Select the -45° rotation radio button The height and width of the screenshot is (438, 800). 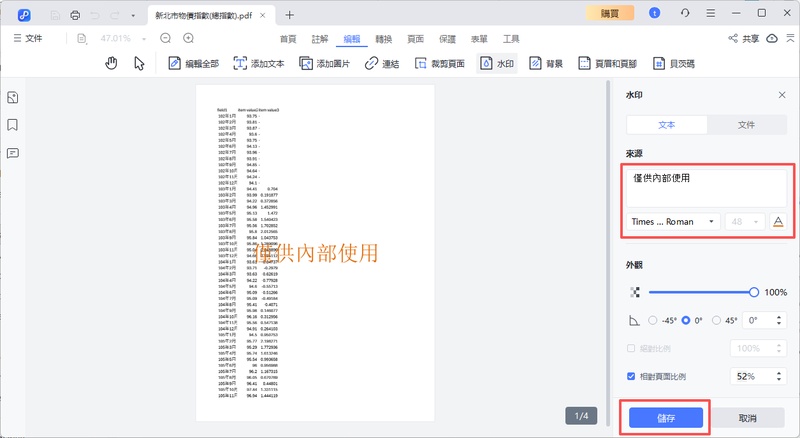[653, 321]
